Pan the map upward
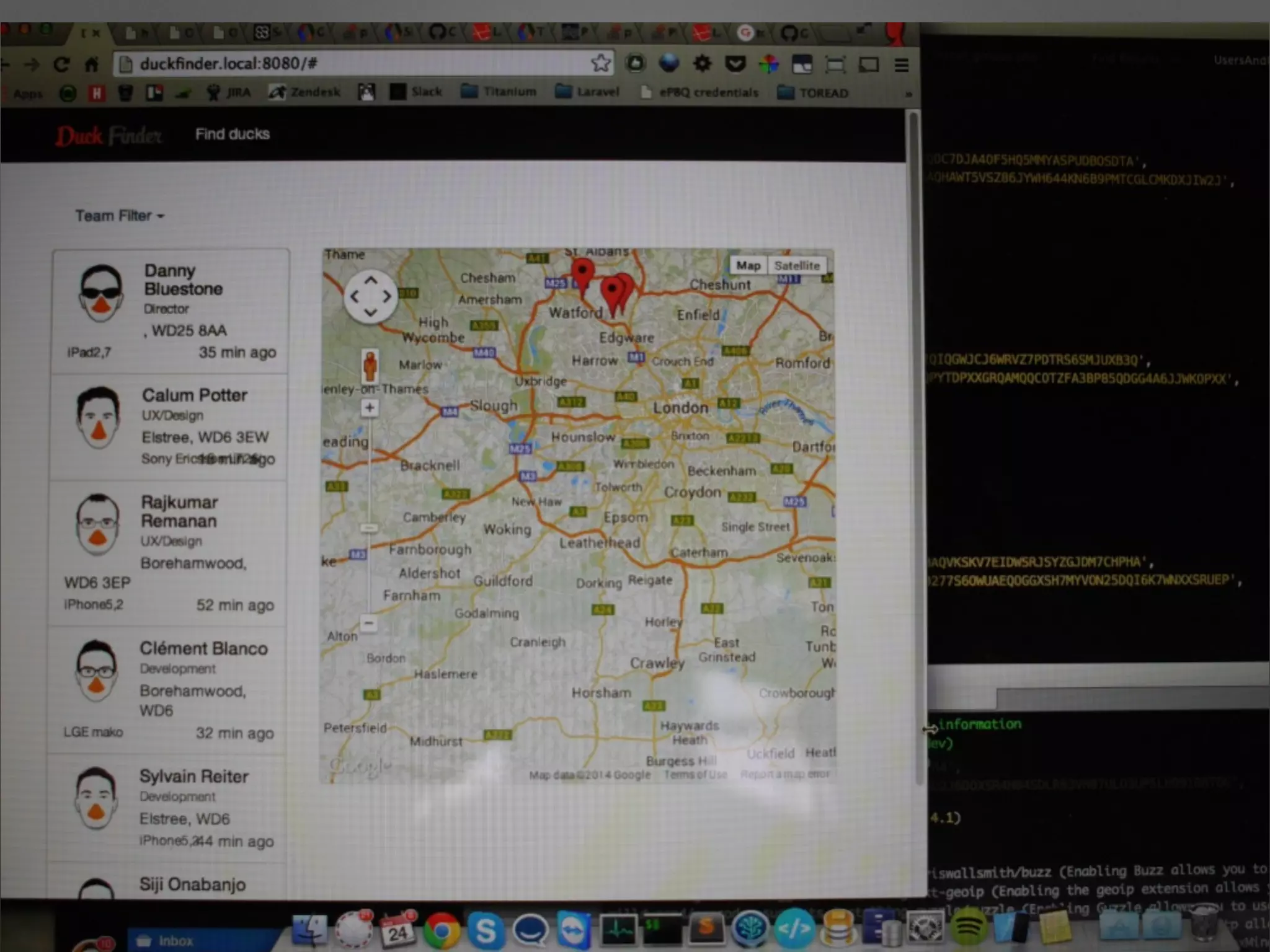Screen dimensions: 1270x952 click(x=371, y=281)
